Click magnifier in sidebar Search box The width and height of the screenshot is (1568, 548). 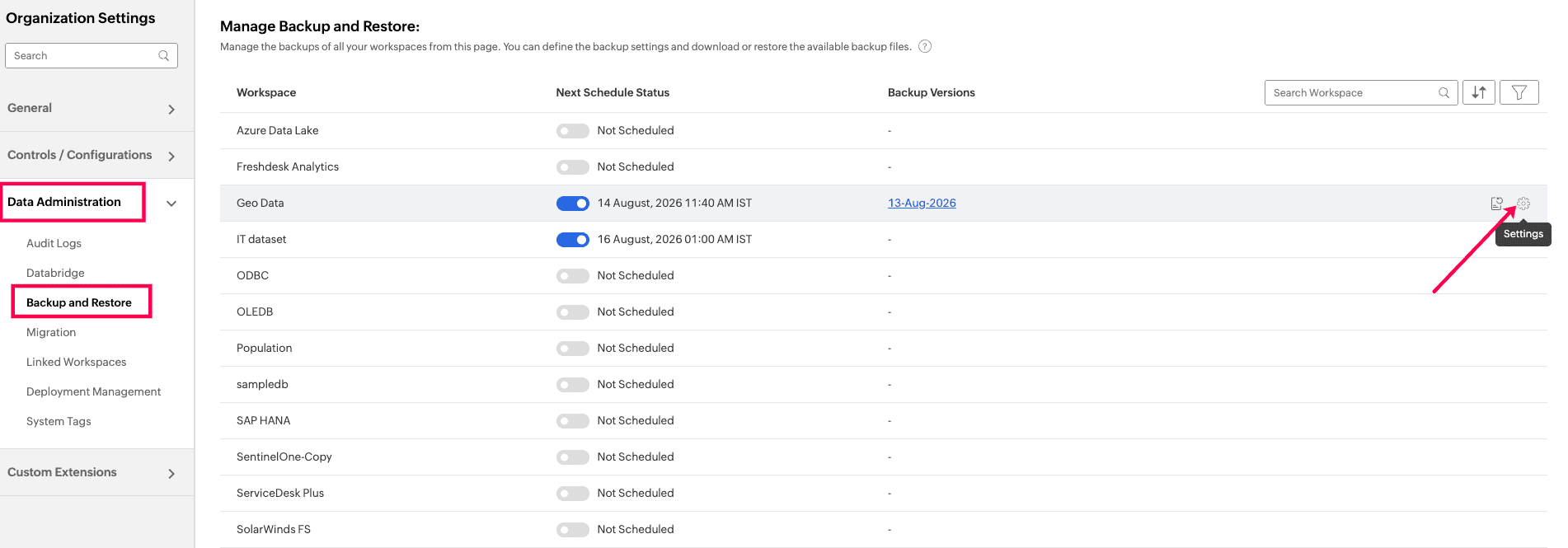[x=164, y=55]
